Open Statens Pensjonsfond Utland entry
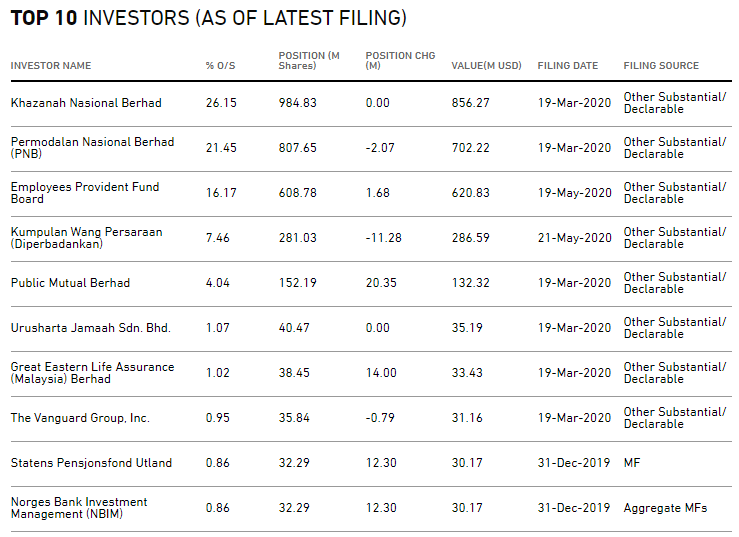This screenshot has width=739, height=537. pyautogui.click(x=91, y=463)
